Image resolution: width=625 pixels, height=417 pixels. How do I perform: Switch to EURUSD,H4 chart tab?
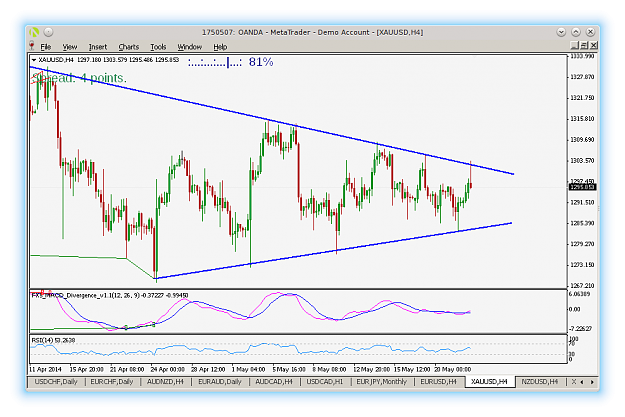(x=438, y=382)
